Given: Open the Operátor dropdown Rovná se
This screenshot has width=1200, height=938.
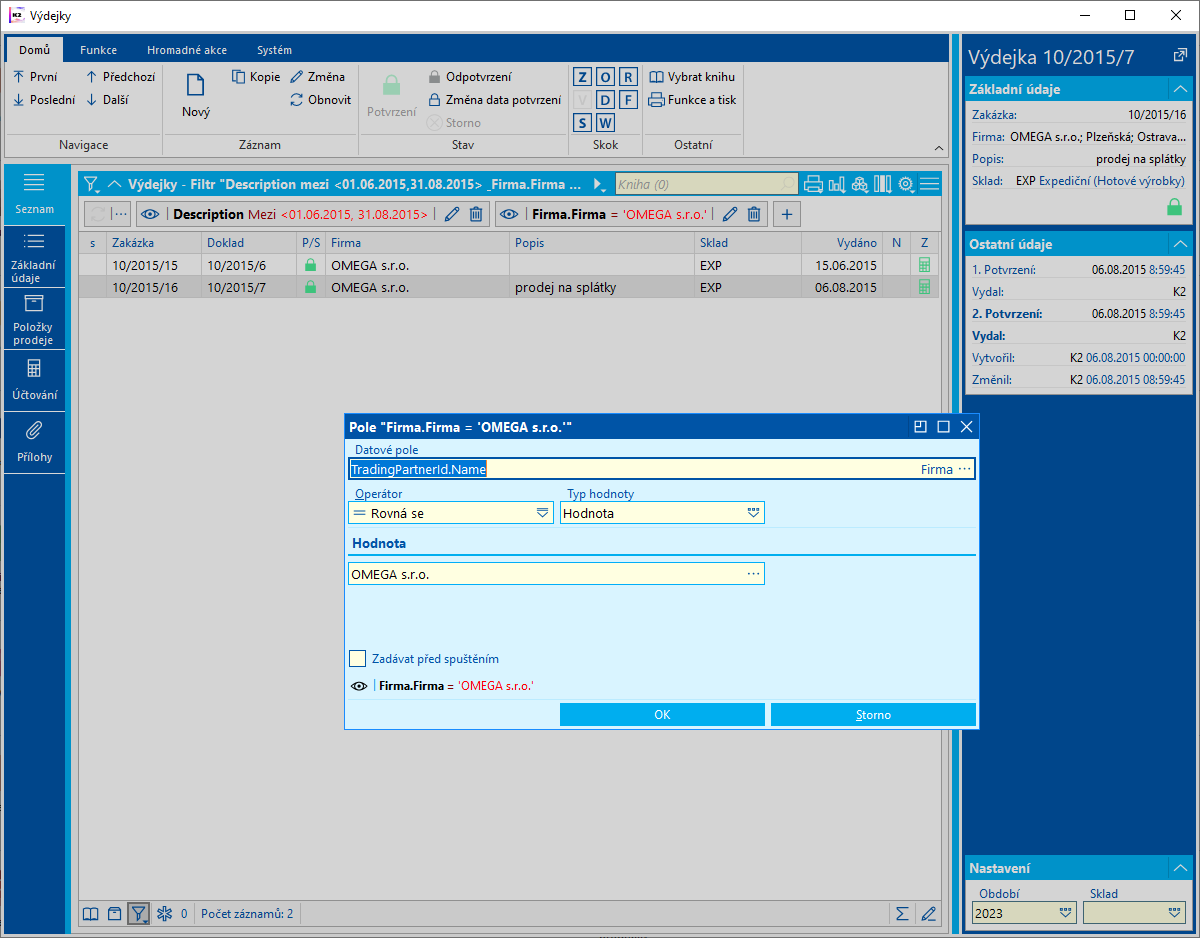Looking at the screenshot, I should 450,513.
